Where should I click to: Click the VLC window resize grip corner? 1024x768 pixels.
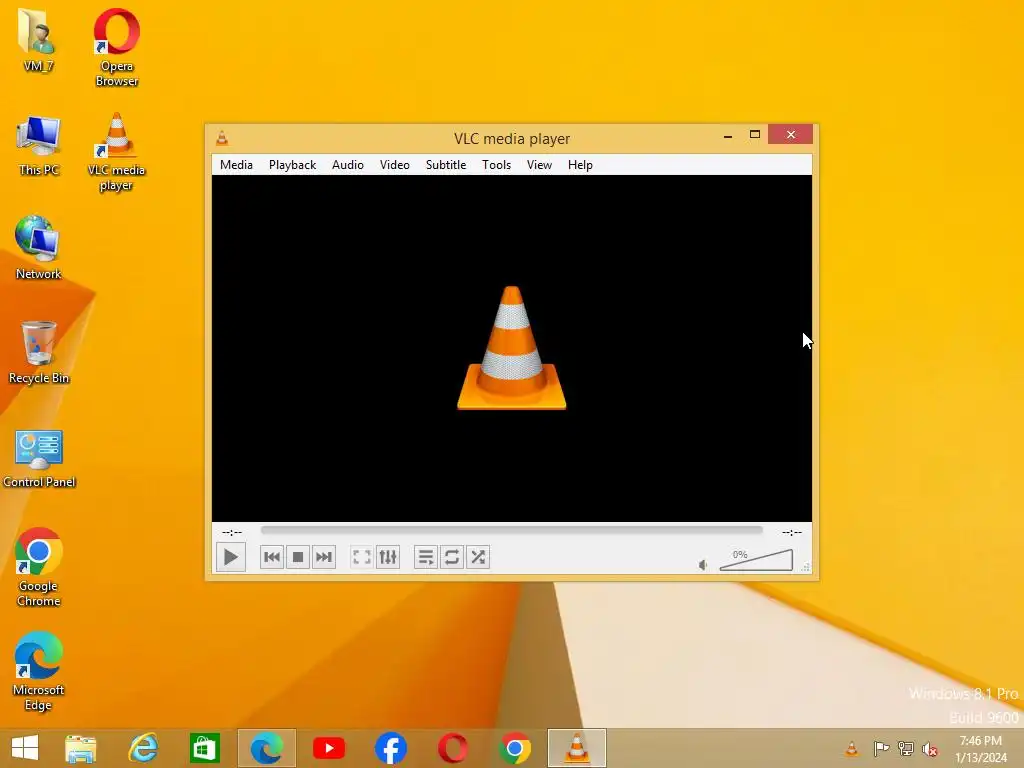pos(806,567)
